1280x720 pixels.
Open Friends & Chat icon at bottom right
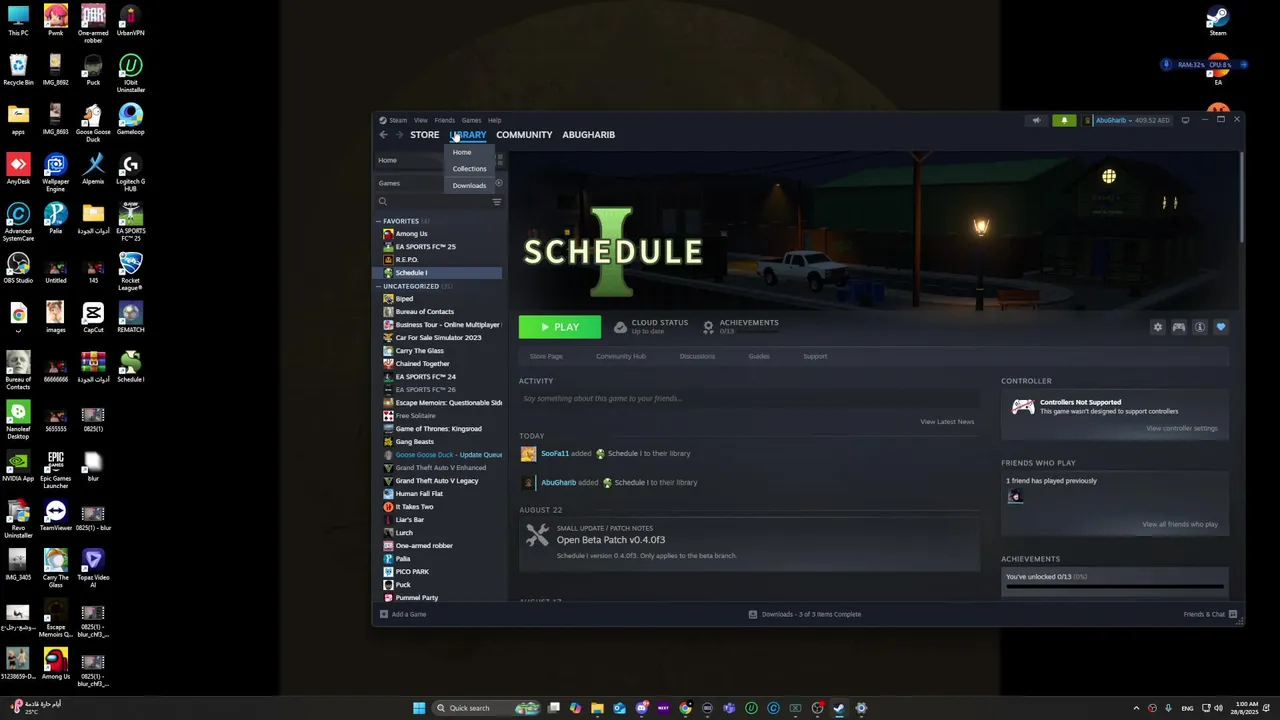click(x=1233, y=614)
